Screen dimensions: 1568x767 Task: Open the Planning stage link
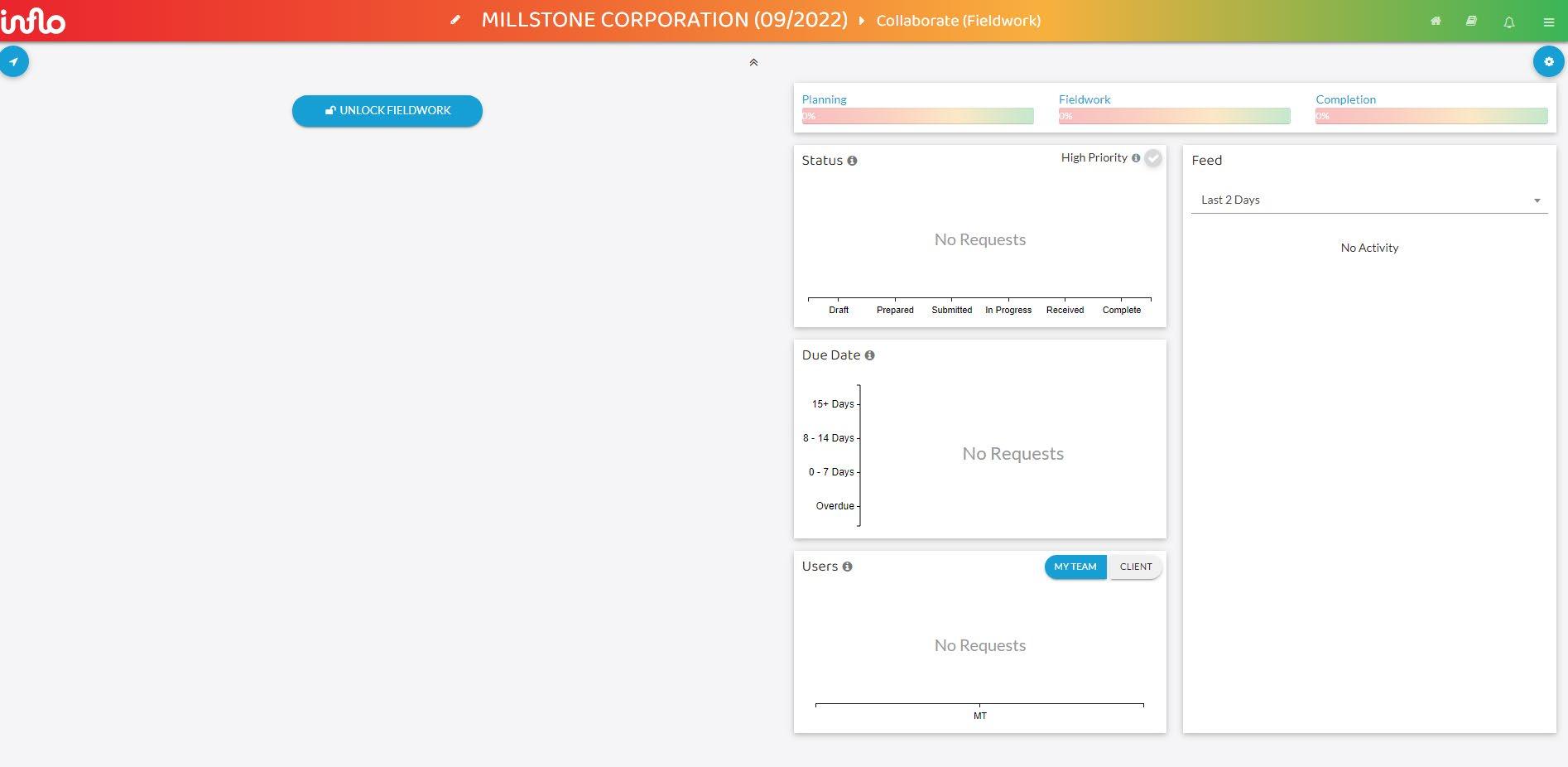coord(824,99)
